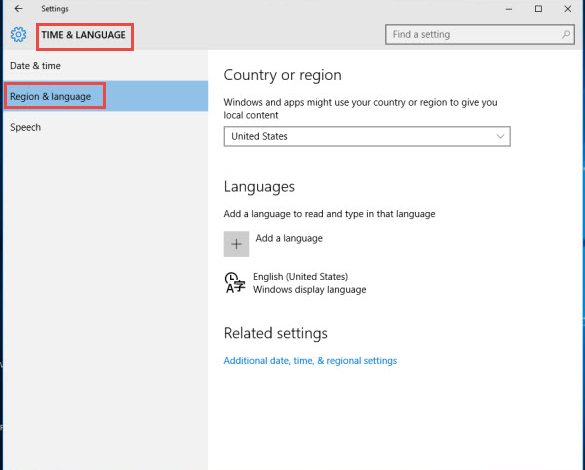The image size is (585, 470).
Task: Click the magnifier search icon
Action: [x=566, y=34]
